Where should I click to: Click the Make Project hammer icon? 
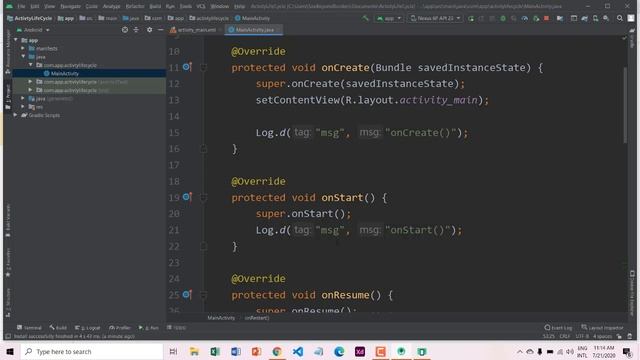(x=365, y=18)
